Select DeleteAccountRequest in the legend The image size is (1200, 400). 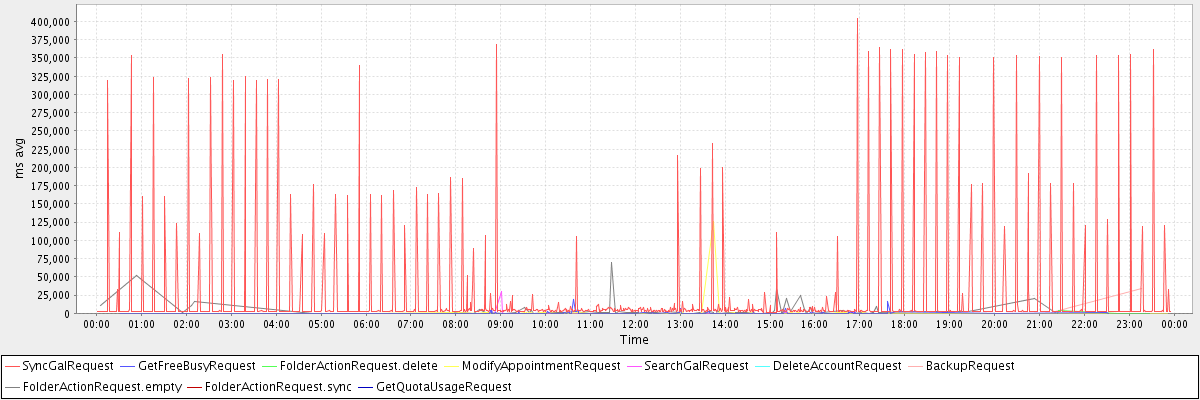coord(837,366)
